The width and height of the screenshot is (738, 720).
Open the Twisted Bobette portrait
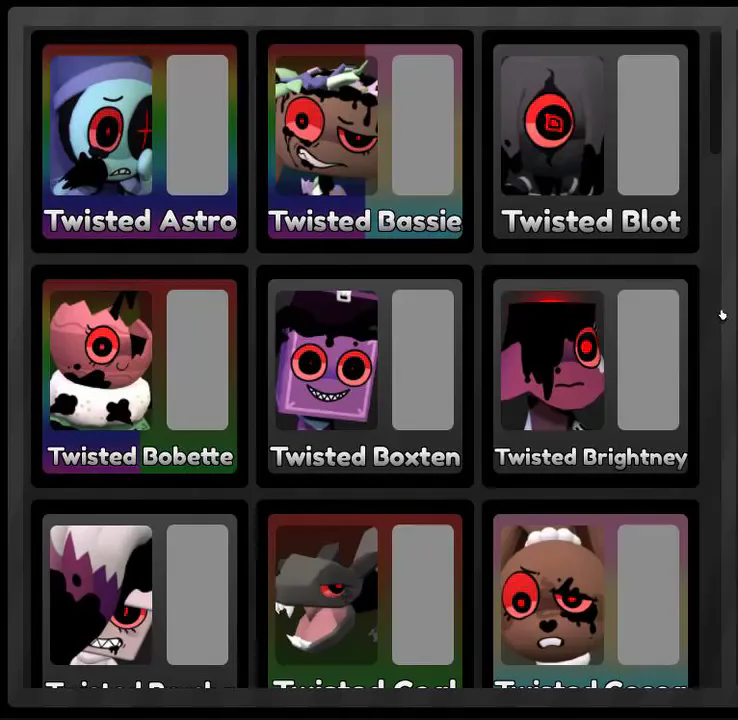tap(101, 360)
